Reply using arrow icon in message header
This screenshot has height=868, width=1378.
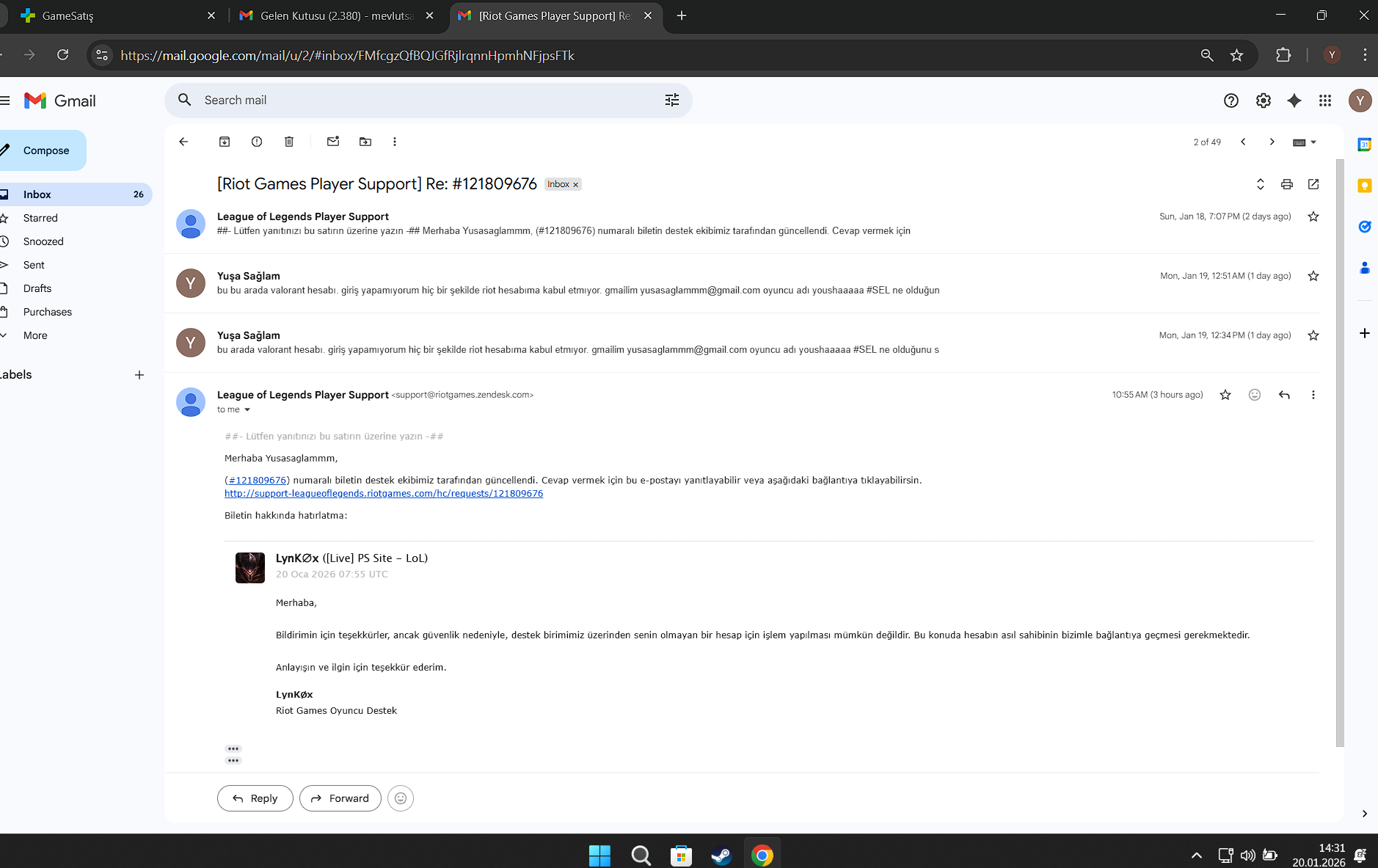[x=1284, y=395]
